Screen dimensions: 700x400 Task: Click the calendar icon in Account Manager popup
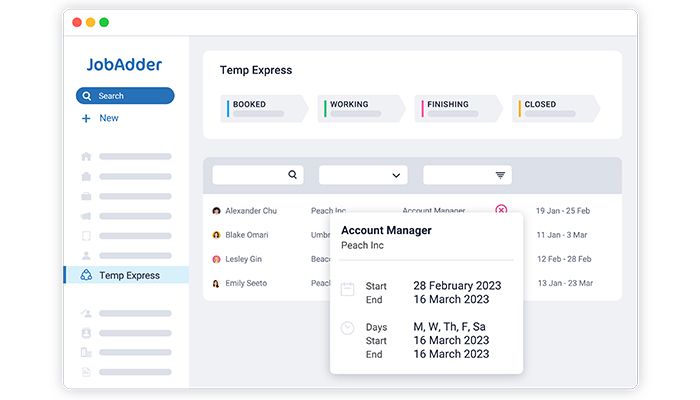(x=348, y=289)
